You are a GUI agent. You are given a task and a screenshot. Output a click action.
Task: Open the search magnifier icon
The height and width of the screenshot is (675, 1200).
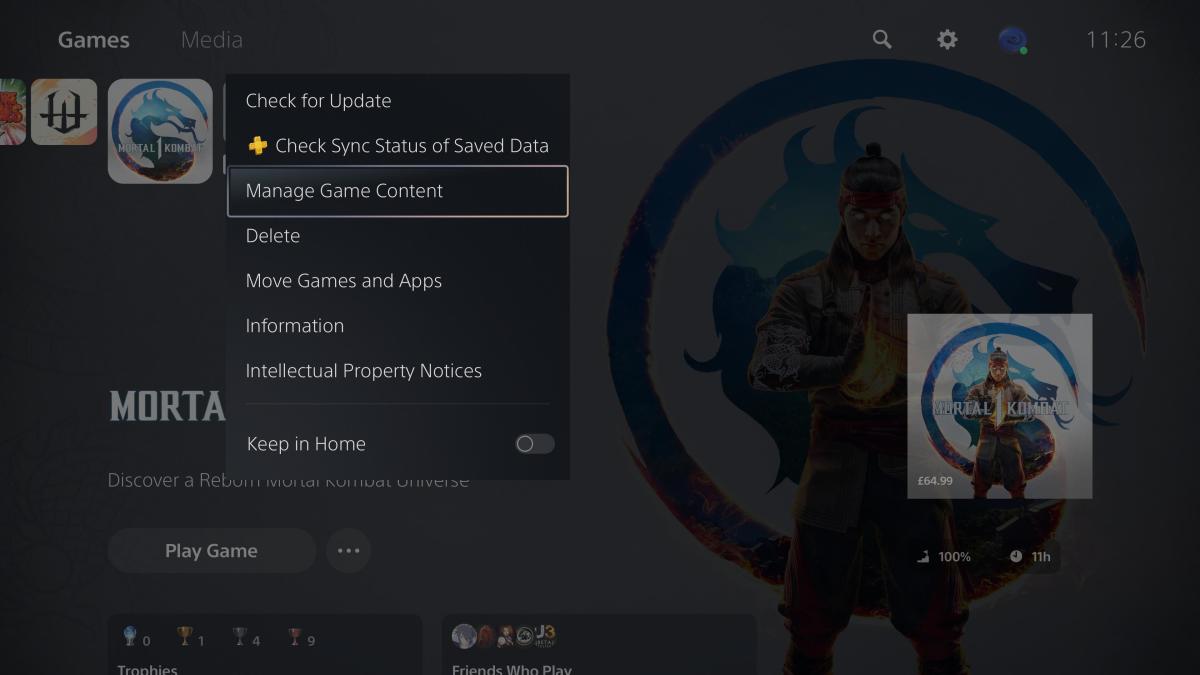pos(881,39)
